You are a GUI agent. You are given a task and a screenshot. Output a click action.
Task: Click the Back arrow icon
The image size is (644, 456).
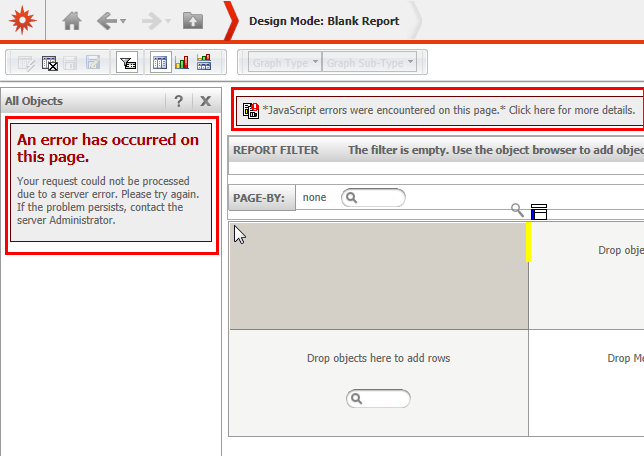[107, 21]
